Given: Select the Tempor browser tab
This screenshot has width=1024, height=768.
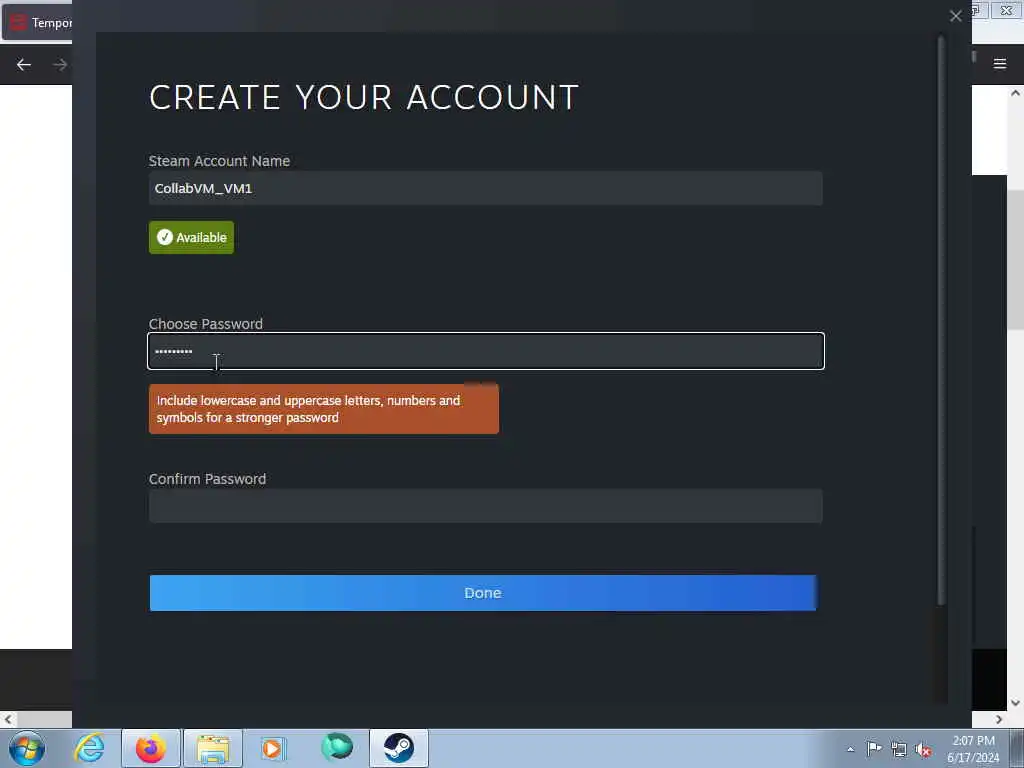Looking at the screenshot, I should [38, 23].
